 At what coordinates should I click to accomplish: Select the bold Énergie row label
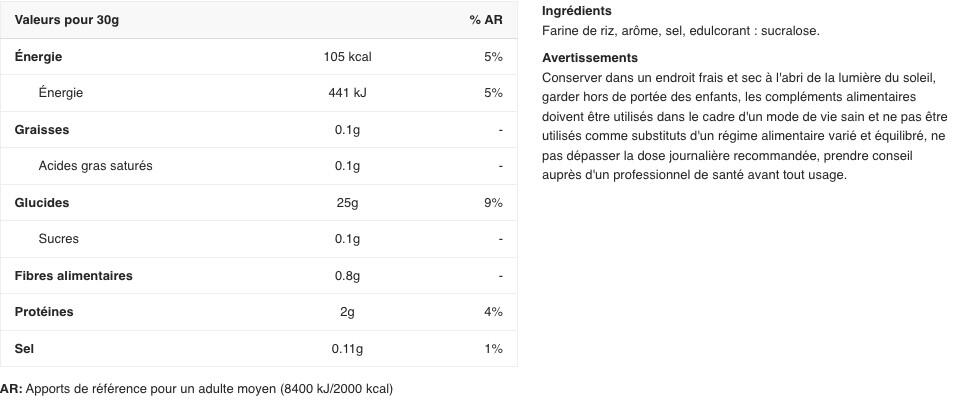[x=38, y=57]
